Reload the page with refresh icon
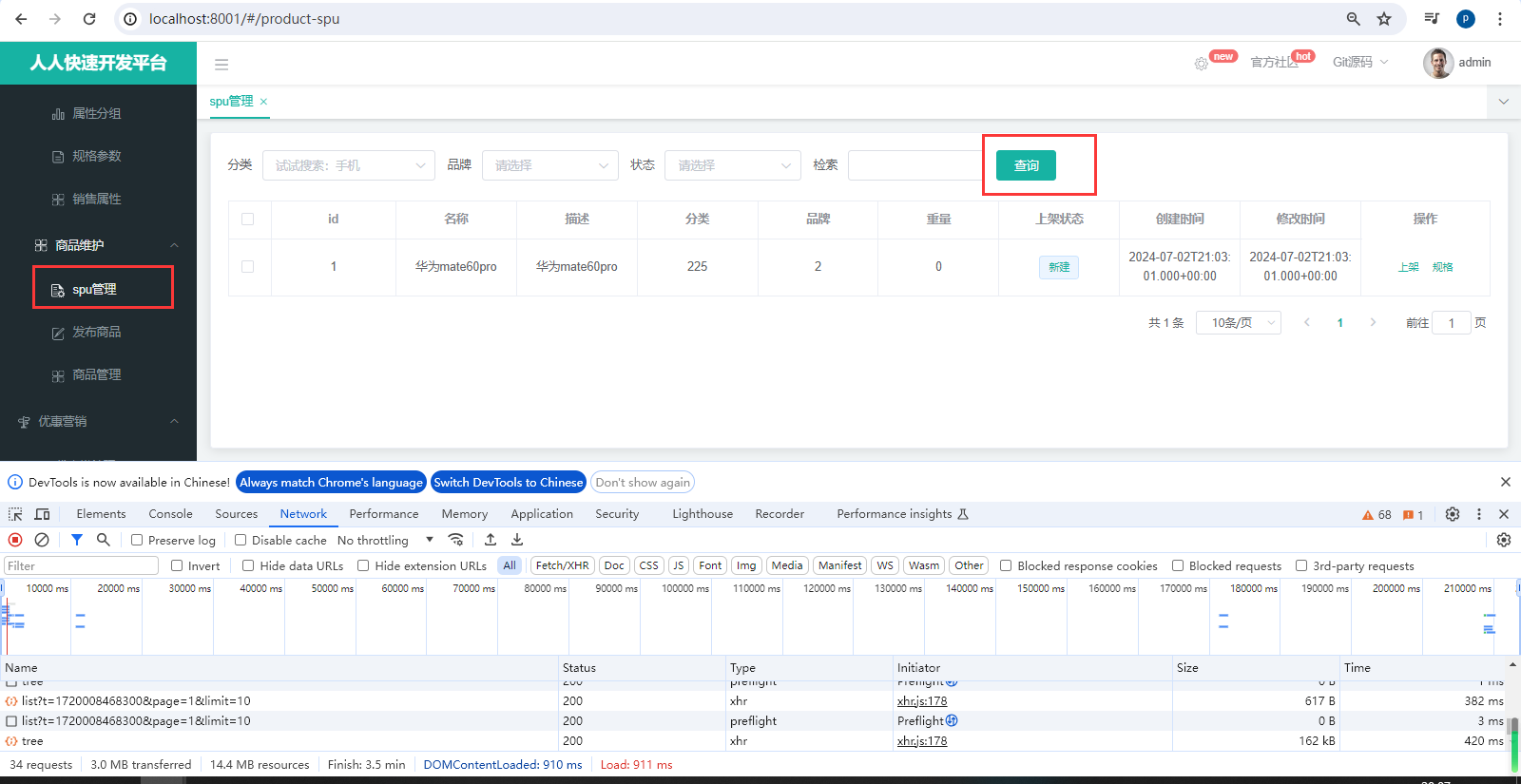Screen dimensions: 1521x784 89,19
